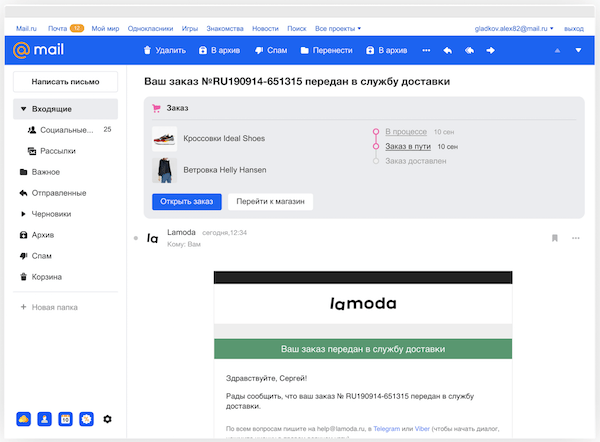Open Знакомства in top navigation
Image resolution: width=600 pixels, height=442 pixels.
pos(225,29)
